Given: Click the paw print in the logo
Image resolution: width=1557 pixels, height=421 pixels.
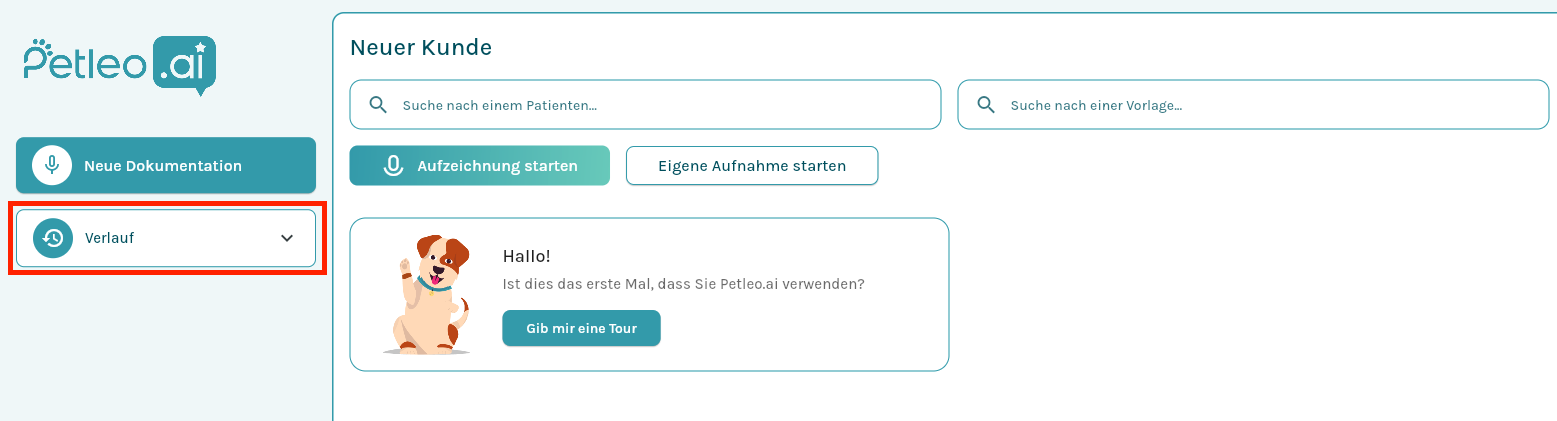Looking at the screenshot, I should pyautogui.click(x=39, y=46).
